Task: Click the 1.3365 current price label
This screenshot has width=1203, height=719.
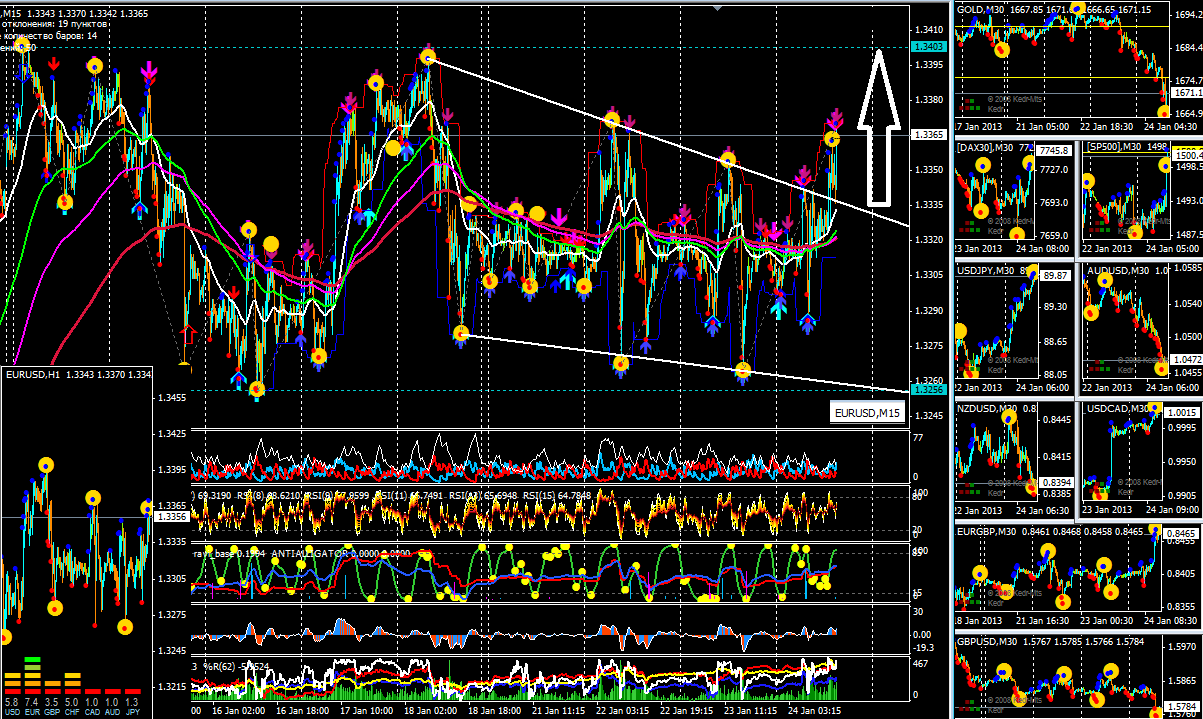Action: [928, 135]
